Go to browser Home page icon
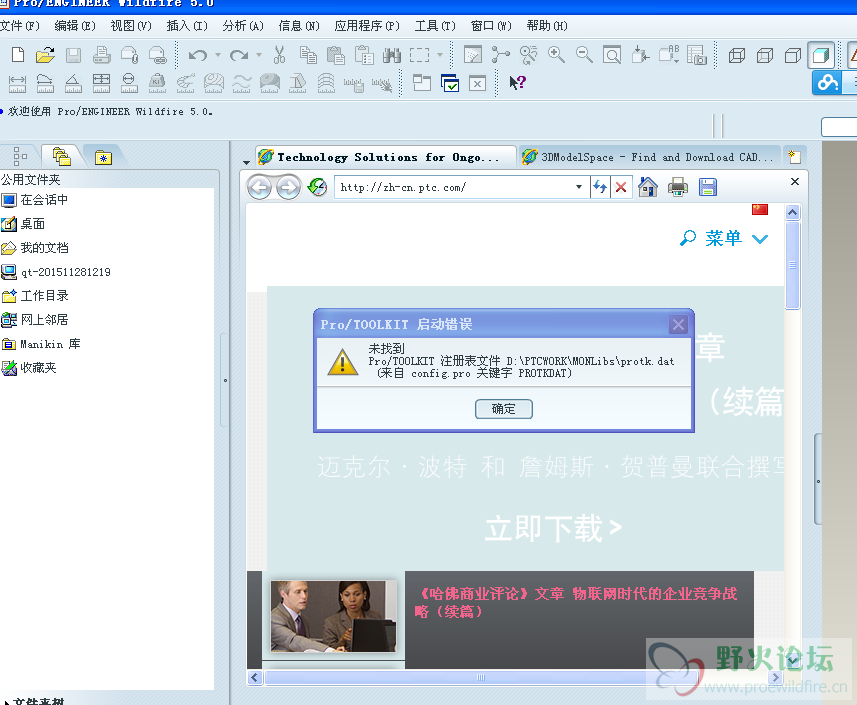This screenshot has height=705, width=857. coord(648,187)
